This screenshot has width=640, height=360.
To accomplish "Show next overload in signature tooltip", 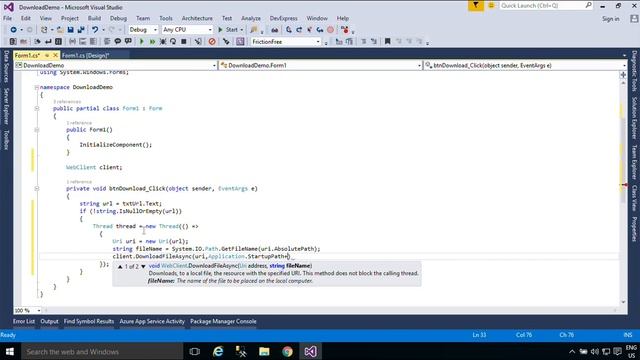I will click(143, 267).
